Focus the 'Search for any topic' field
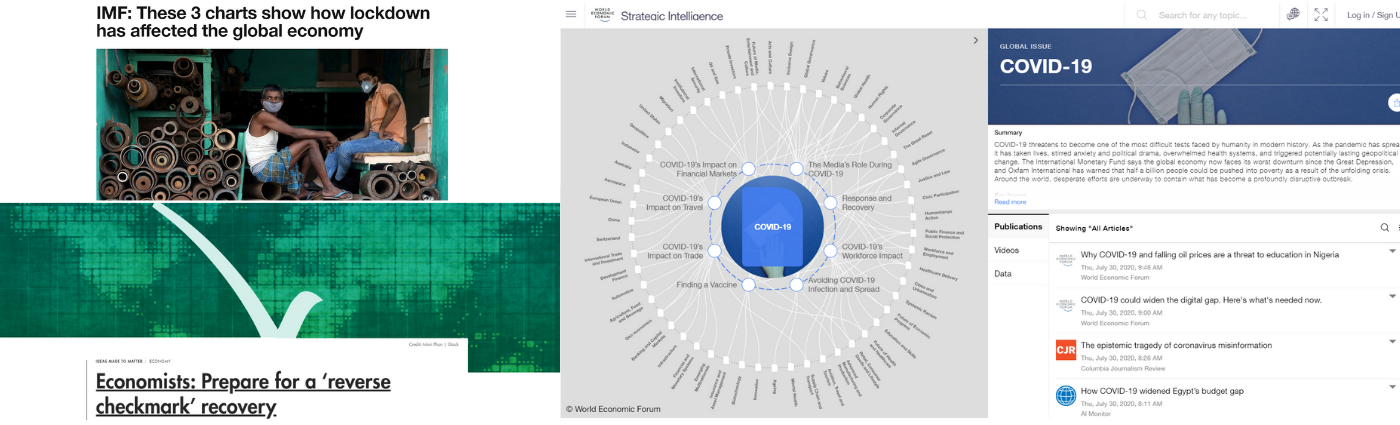The width and height of the screenshot is (1400, 425). (x=1203, y=15)
